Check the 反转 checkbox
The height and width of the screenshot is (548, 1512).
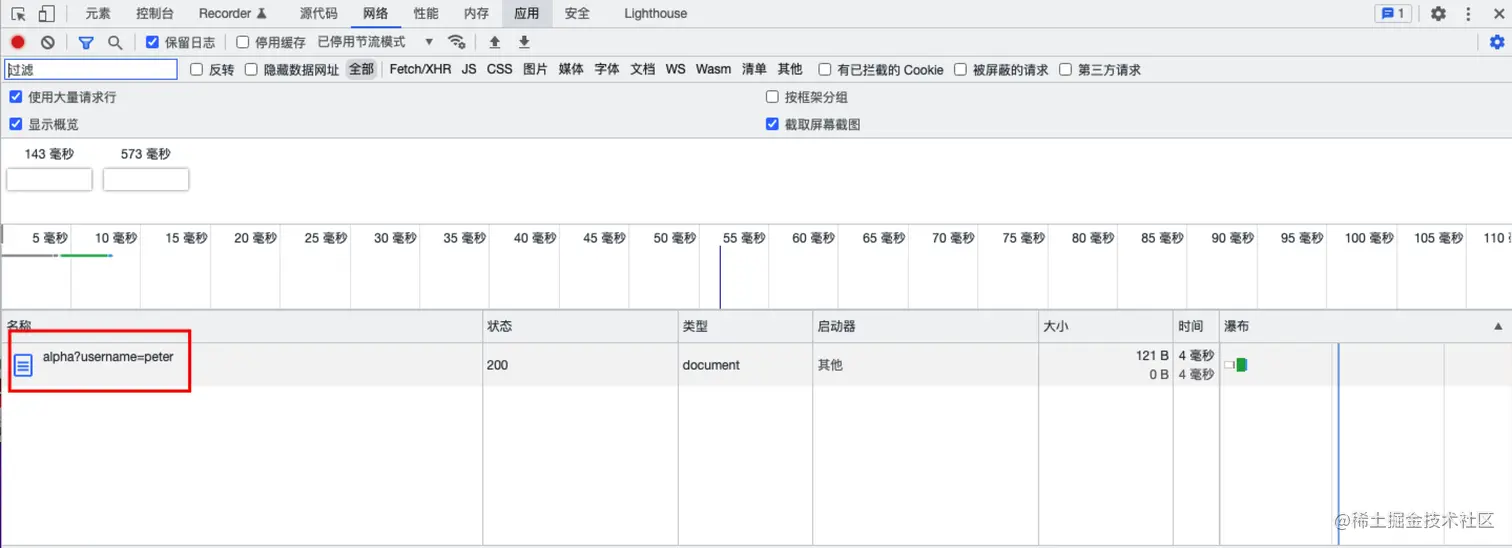click(x=197, y=70)
